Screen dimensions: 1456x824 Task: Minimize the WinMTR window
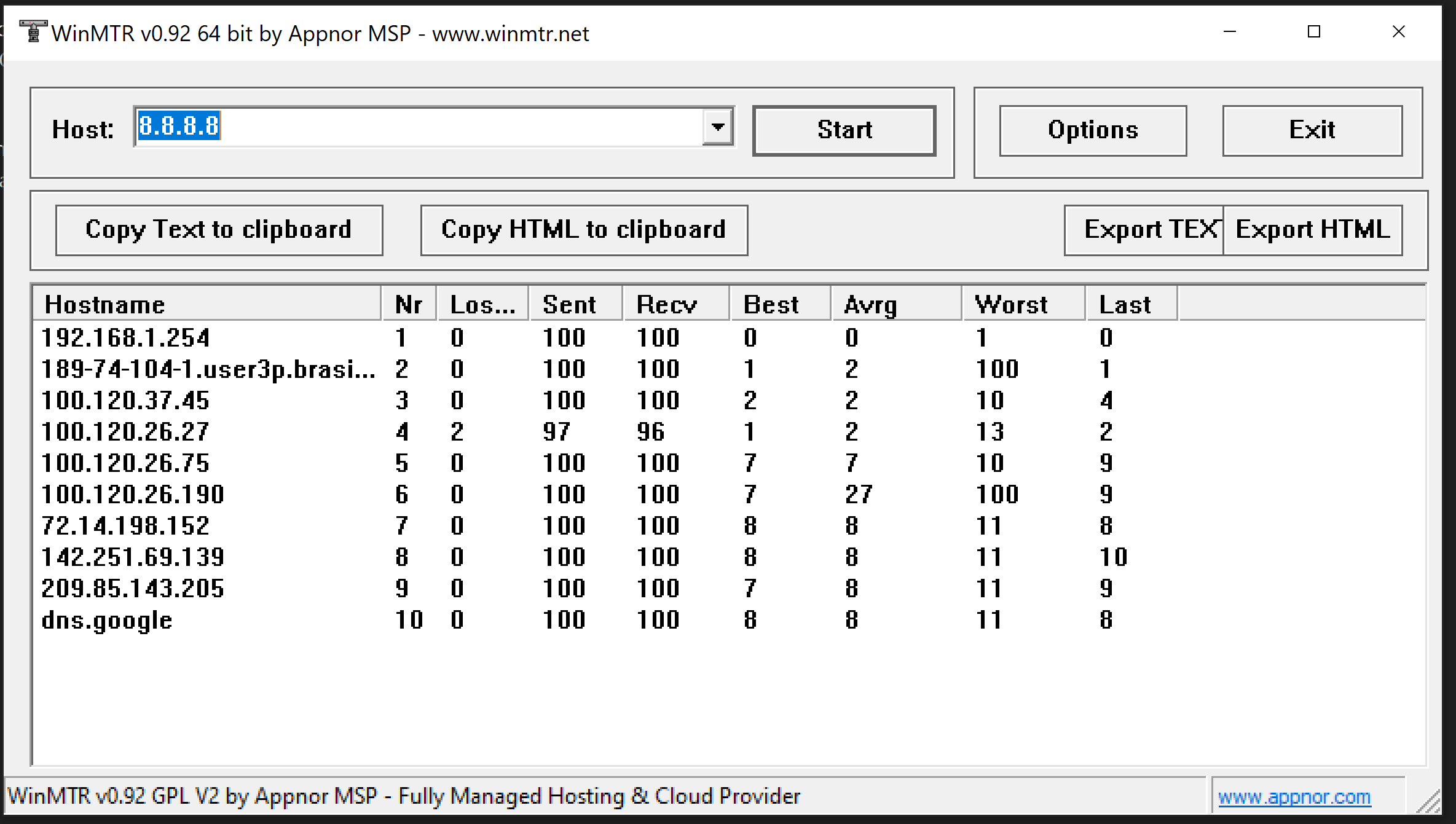click(1230, 32)
